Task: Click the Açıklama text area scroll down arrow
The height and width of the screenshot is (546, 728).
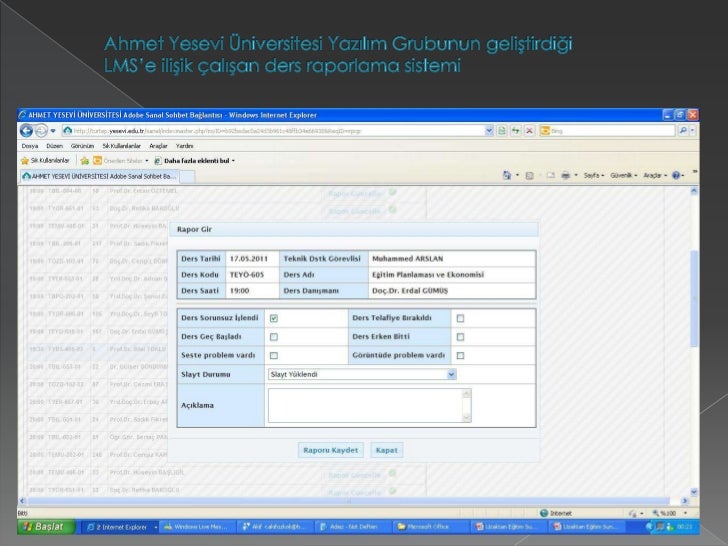Action: [467, 418]
